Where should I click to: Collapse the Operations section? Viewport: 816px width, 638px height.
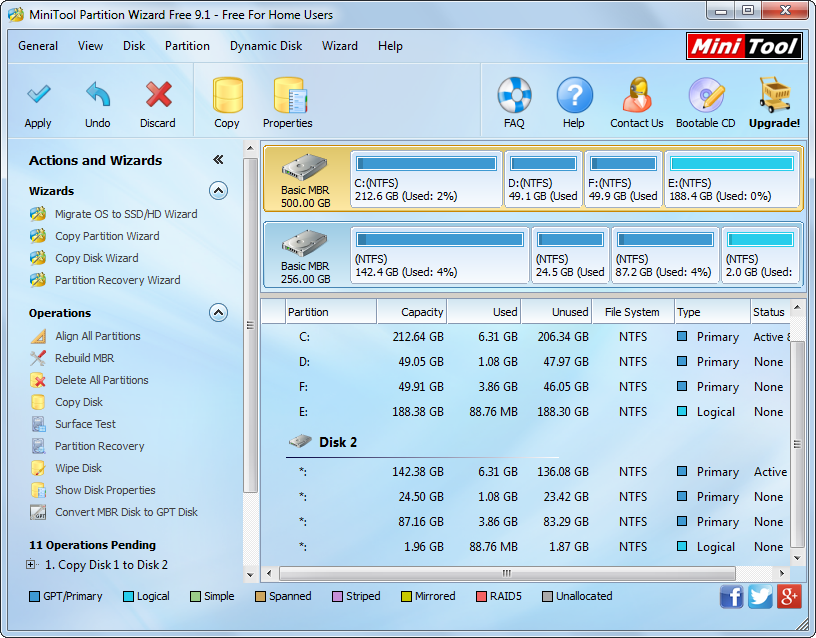[x=219, y=313]
